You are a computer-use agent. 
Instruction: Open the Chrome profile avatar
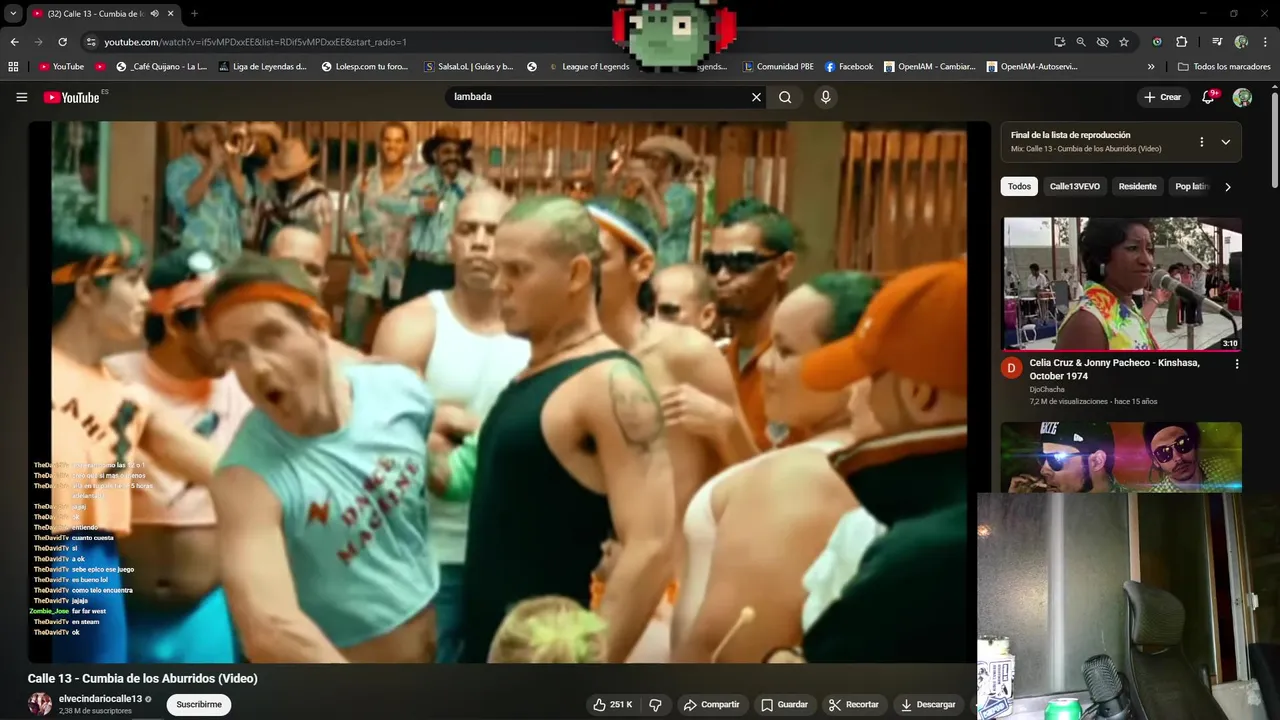(x=1241, y=42)
